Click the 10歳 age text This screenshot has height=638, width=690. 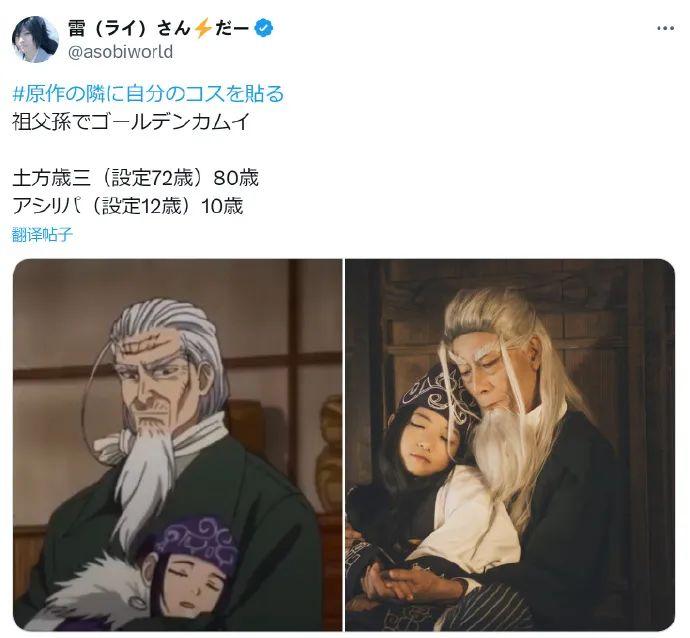coord(222,206)
